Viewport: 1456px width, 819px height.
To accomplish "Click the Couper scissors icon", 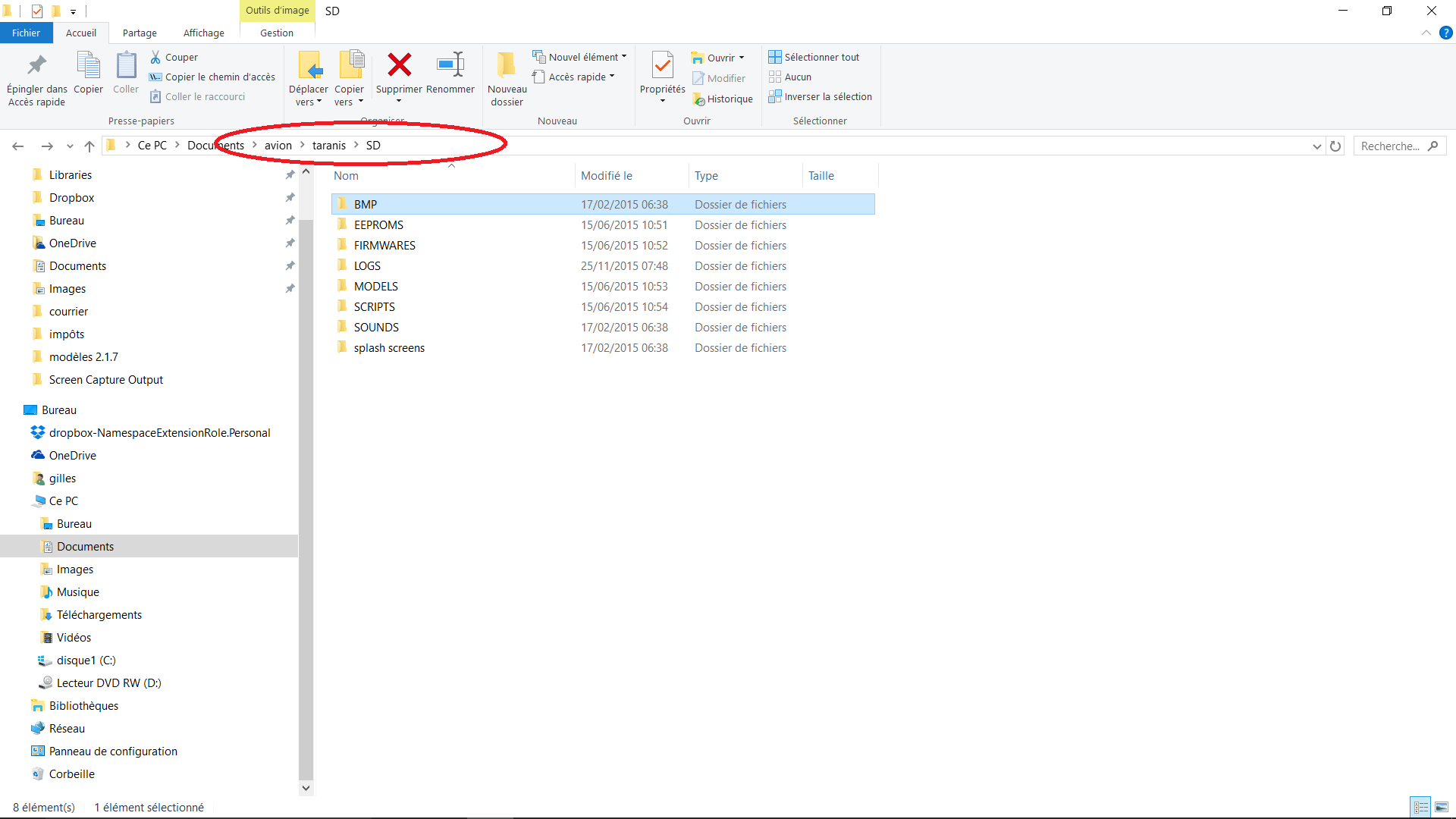I will tap(155, 57).
